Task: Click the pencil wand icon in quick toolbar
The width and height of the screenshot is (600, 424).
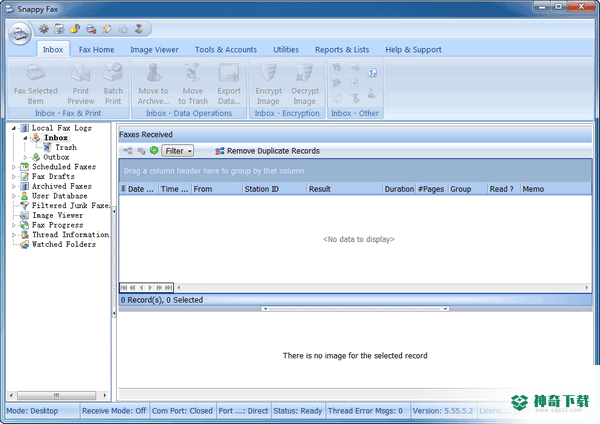Action: 107,29
